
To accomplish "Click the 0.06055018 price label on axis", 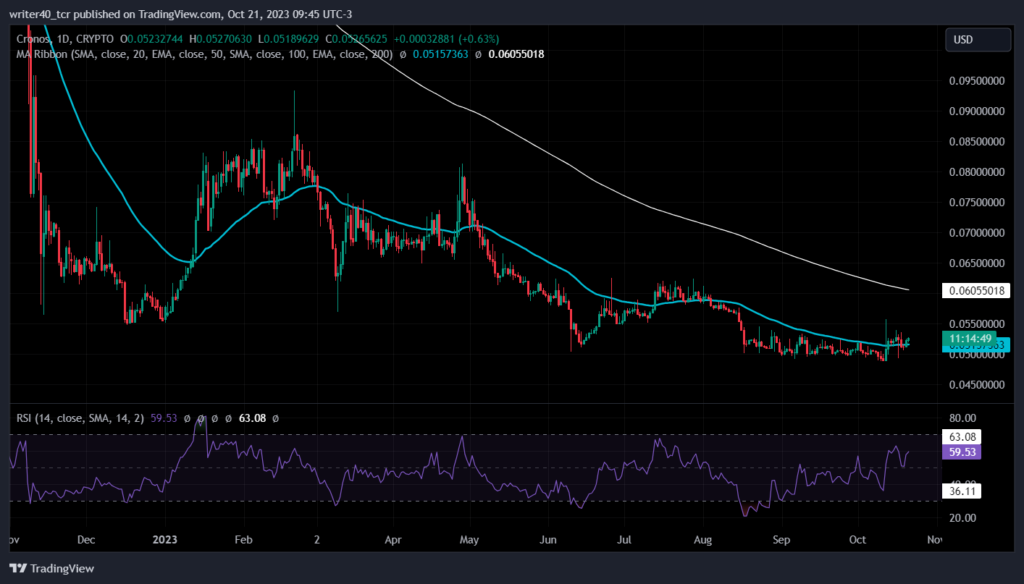I will click(x=976, y=291).
